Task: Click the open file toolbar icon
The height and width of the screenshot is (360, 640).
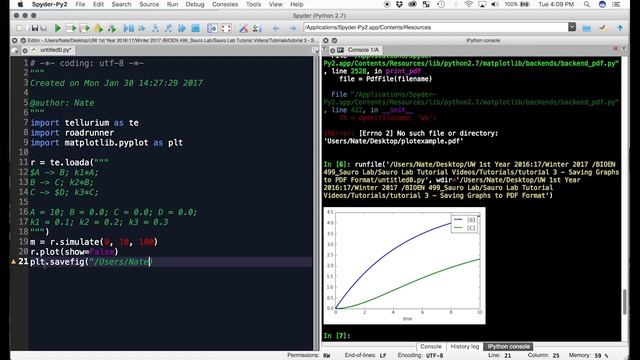Action: [x=28, y=28]
